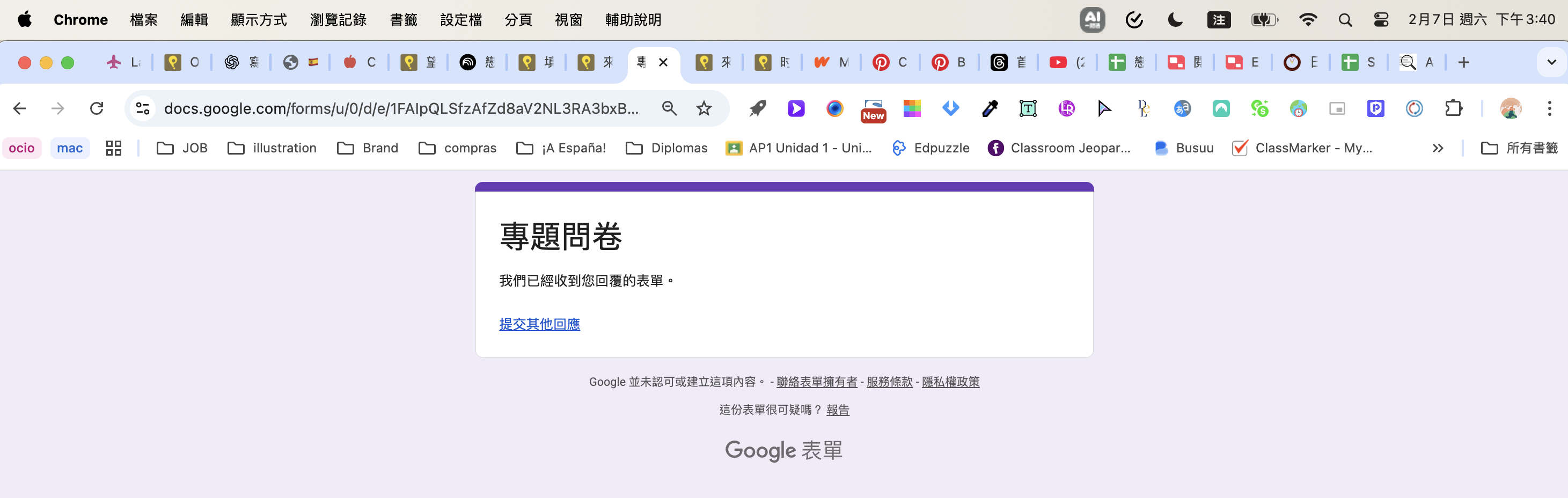Click the menu bar date and time
This screenshot has height=498, width=1568.
[x=1482, y=20]
